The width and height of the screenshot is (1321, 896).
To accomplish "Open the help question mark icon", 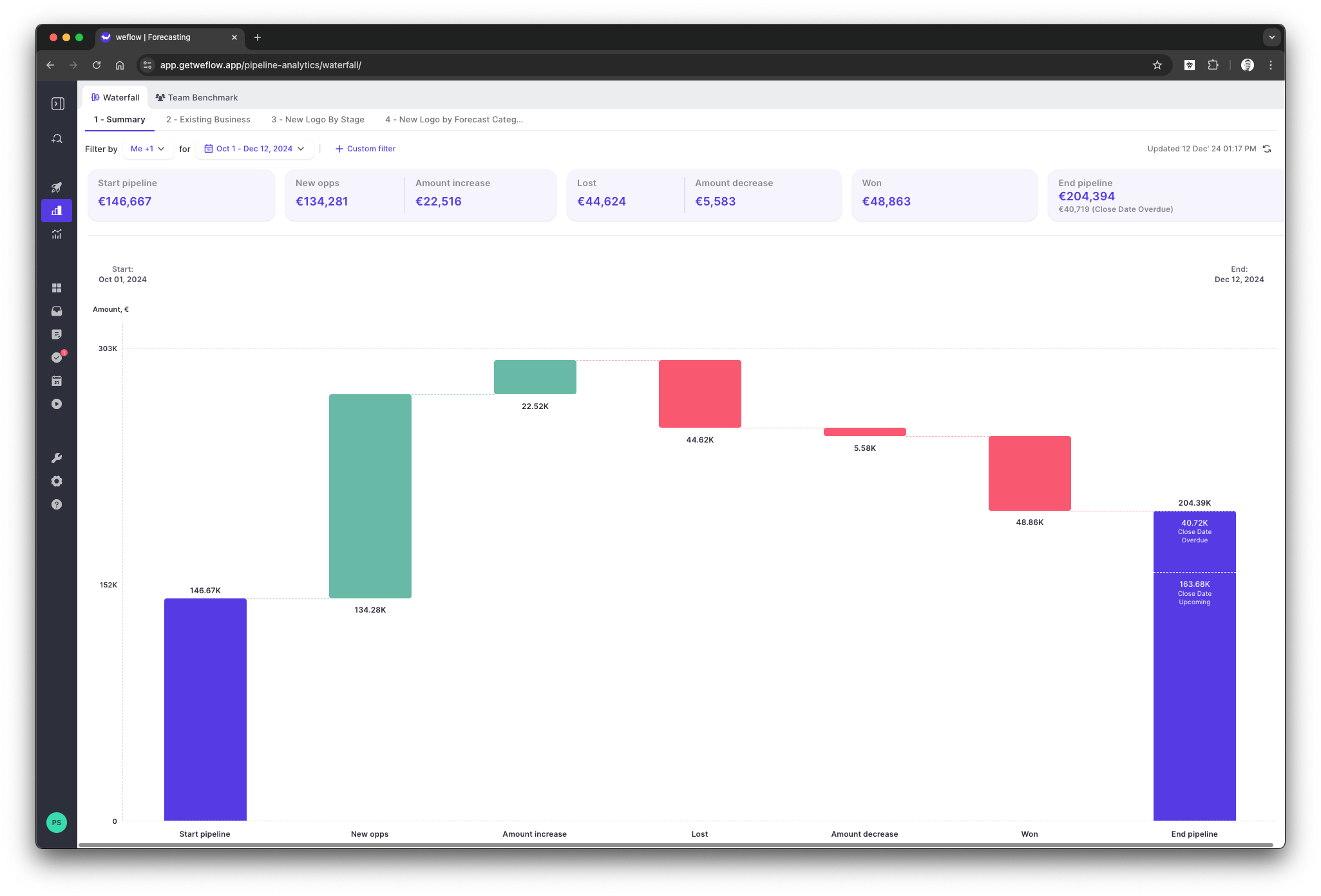I will pos(57,504).
